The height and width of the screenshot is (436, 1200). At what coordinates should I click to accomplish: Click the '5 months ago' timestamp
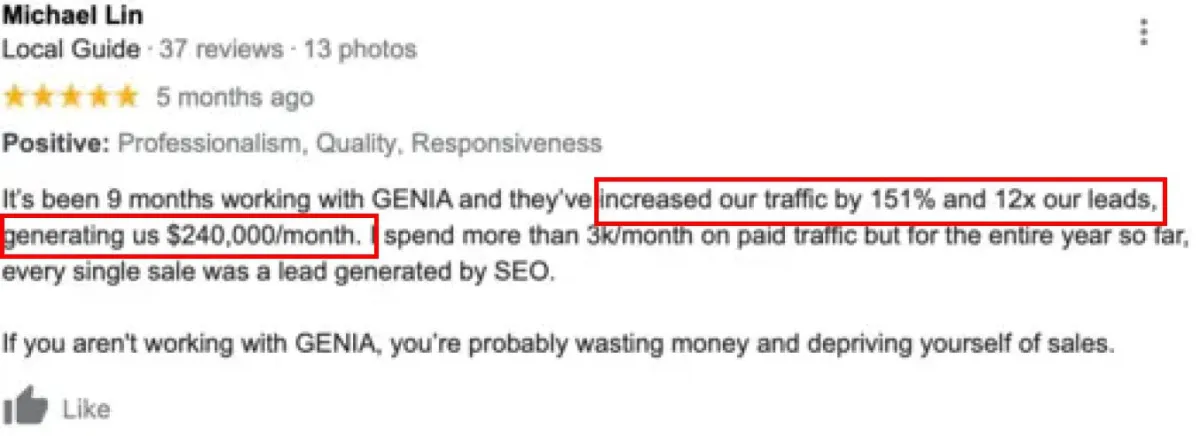point(234,97)
